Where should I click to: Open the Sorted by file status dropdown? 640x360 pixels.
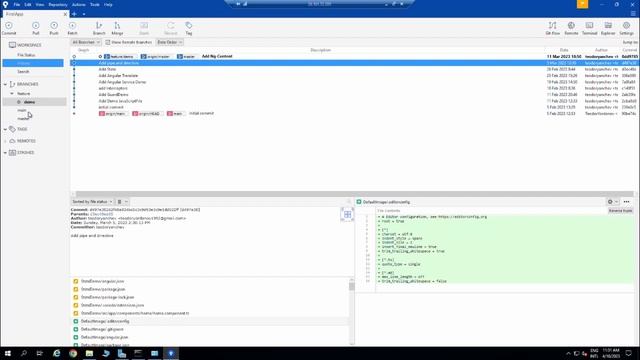tap(92, 202)
